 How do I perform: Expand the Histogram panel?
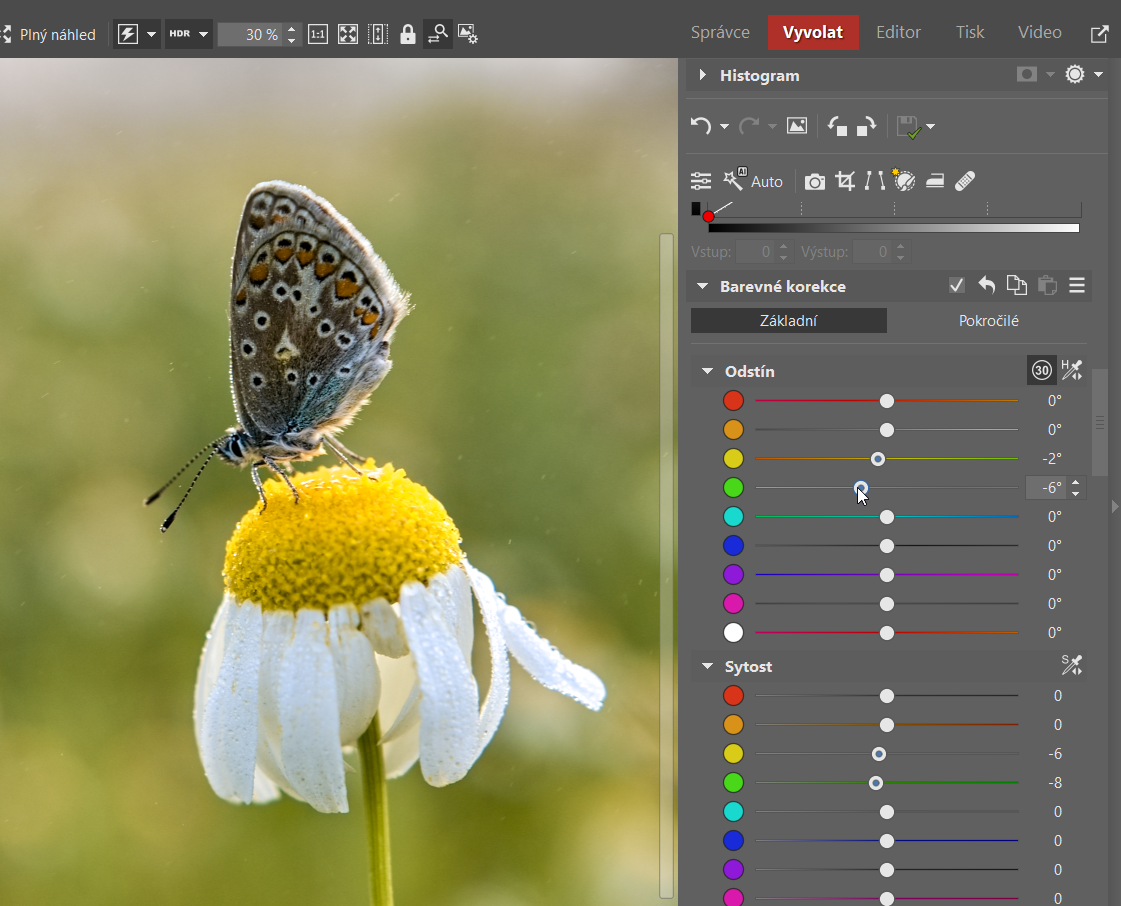click(703, 75)
